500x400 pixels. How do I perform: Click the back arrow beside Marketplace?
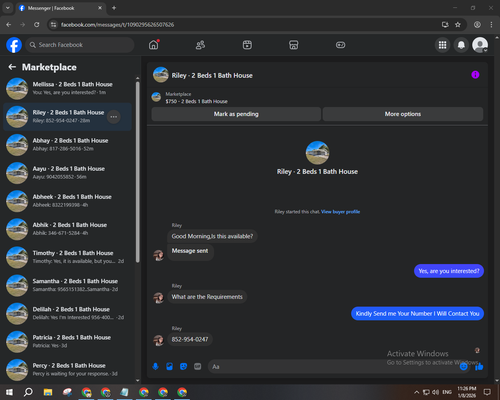pos(12,67)
